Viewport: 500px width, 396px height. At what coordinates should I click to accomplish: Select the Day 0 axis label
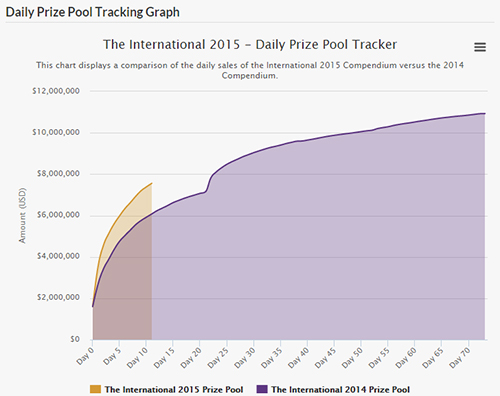[x=86, y=356]
